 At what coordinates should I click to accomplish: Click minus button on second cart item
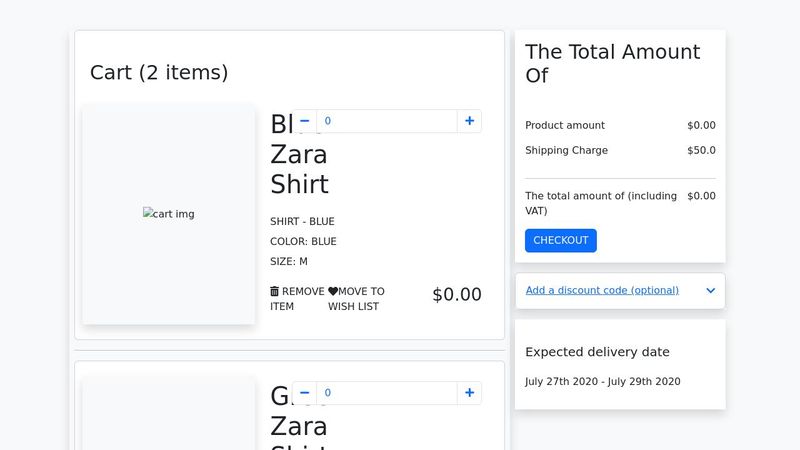click(x=304, y=393)
